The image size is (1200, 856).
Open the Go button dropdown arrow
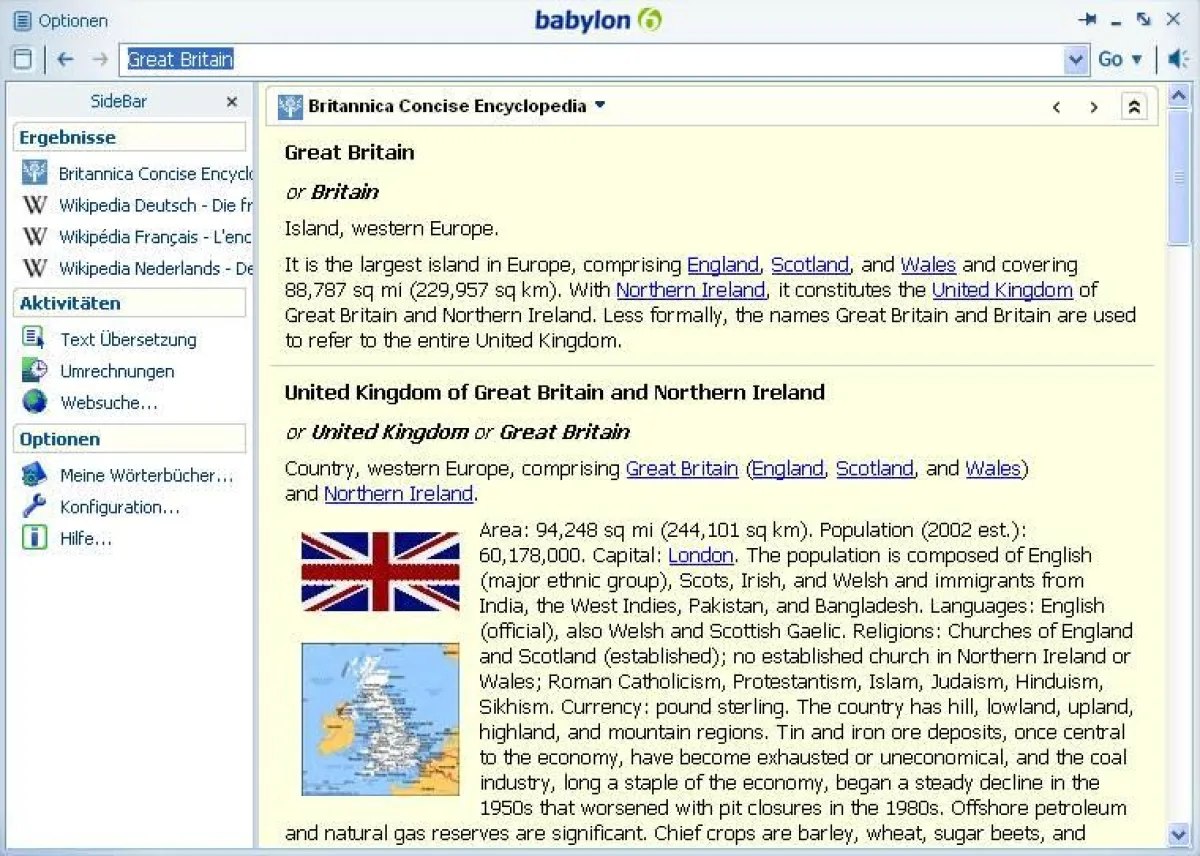(x=1139, y=59)
